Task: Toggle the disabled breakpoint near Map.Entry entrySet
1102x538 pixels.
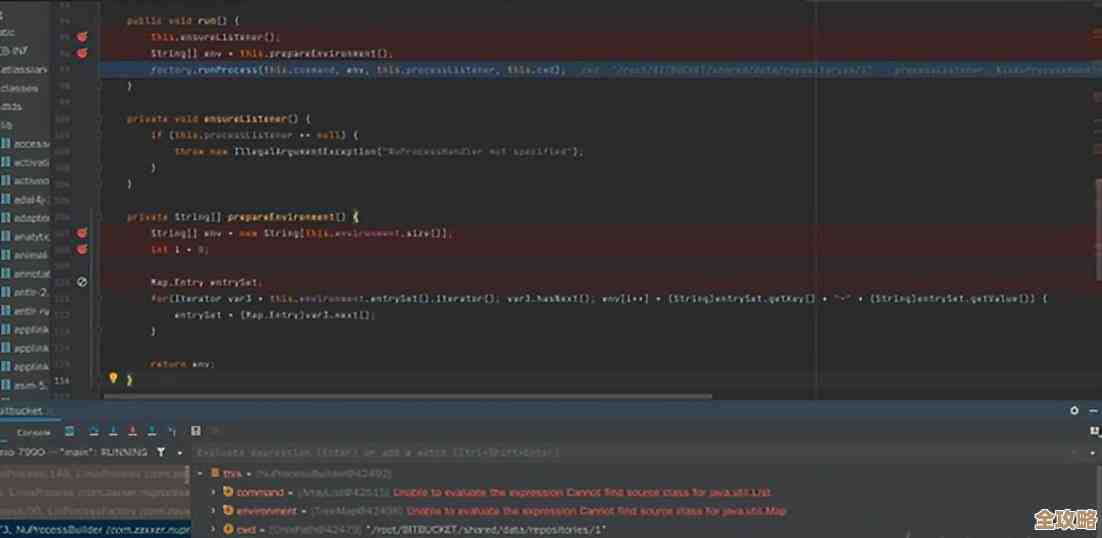Action: click(x=82, y=282)
